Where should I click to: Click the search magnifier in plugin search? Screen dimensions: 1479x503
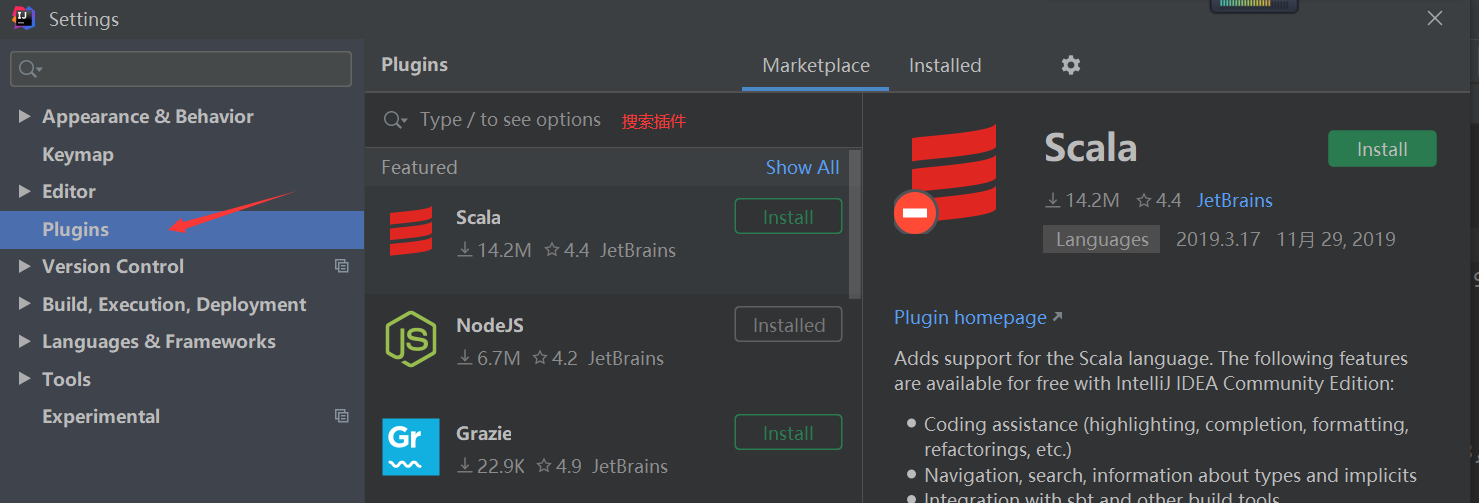click(x=395, y=120)
